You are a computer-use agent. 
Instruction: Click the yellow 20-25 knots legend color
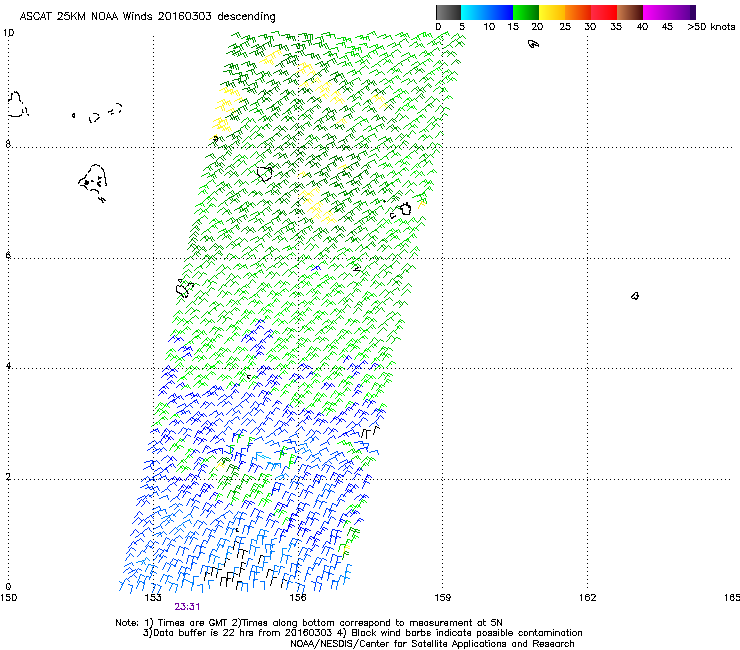tap(552, 12)
